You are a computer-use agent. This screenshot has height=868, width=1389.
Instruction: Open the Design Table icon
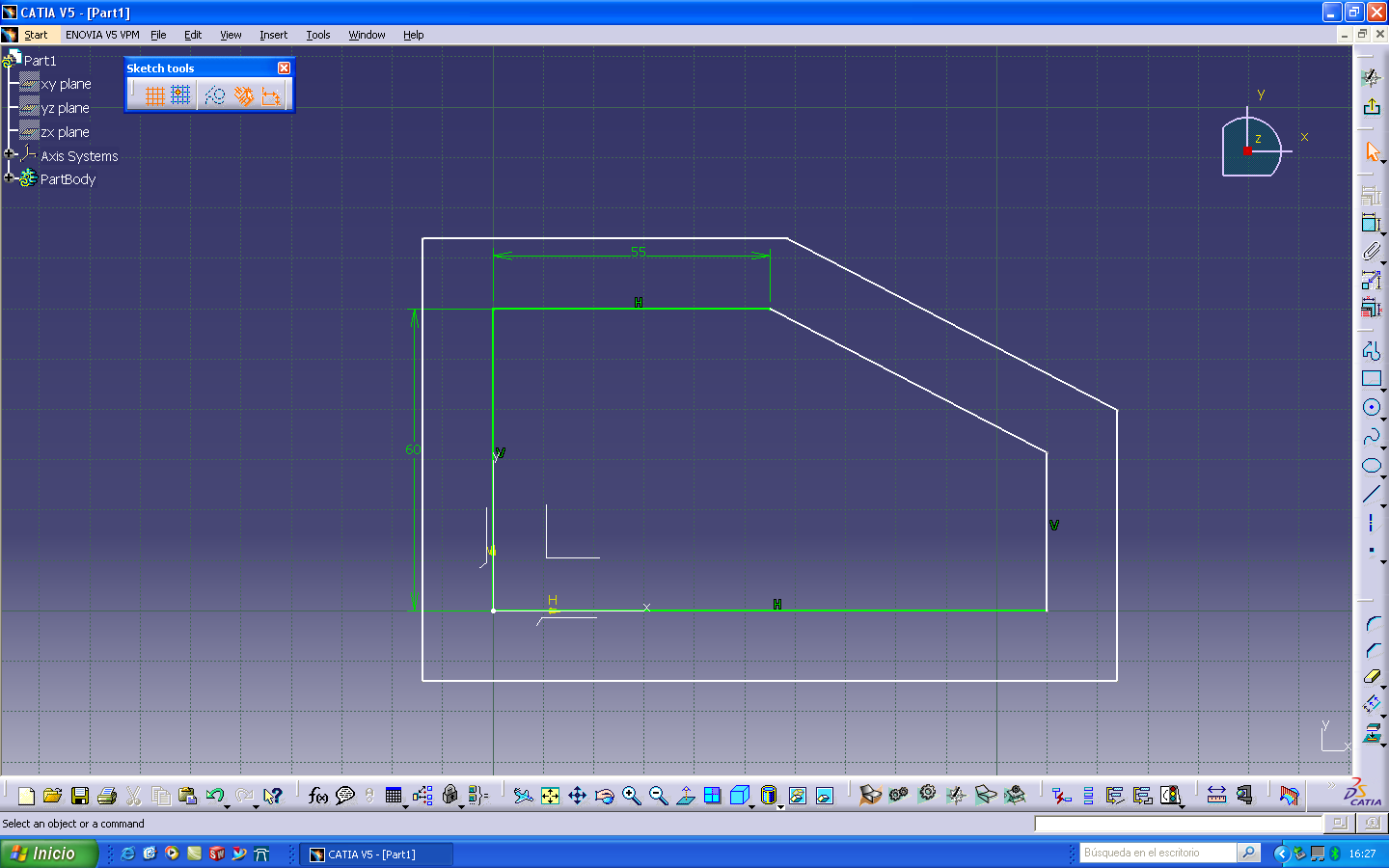[394, 796]
